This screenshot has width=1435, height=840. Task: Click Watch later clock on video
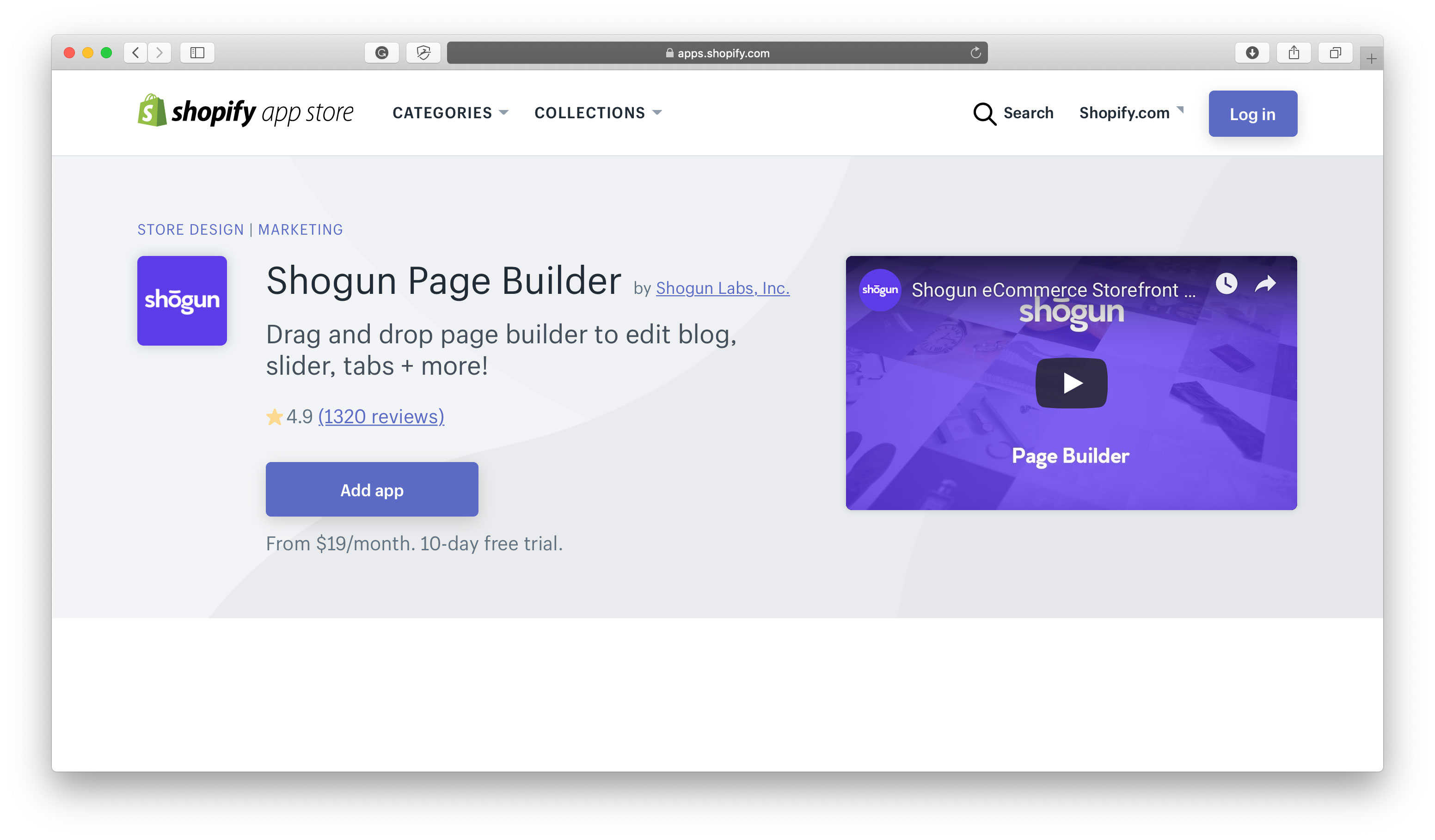pyautogui.click(x=1226, y=283)
